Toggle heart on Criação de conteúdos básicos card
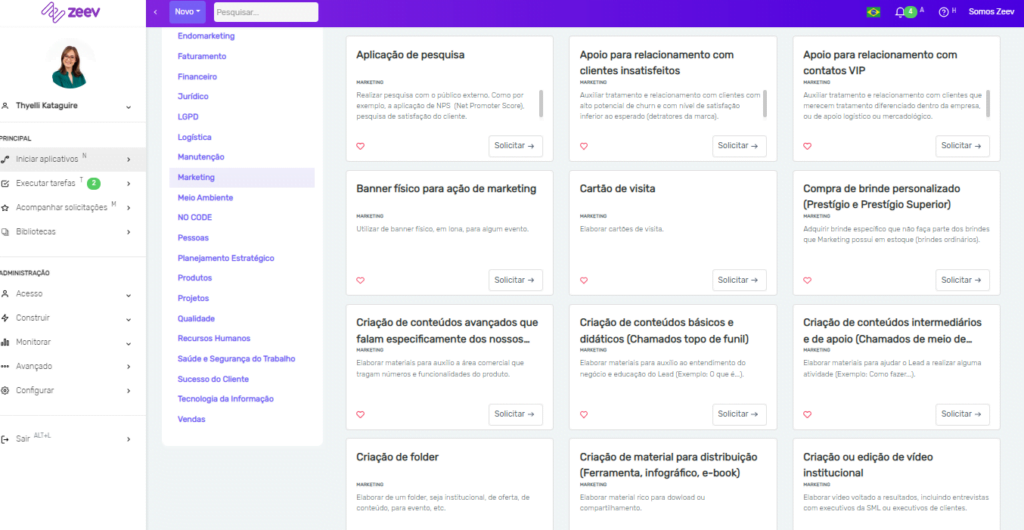1024x530 pixels. coord(585,414)
